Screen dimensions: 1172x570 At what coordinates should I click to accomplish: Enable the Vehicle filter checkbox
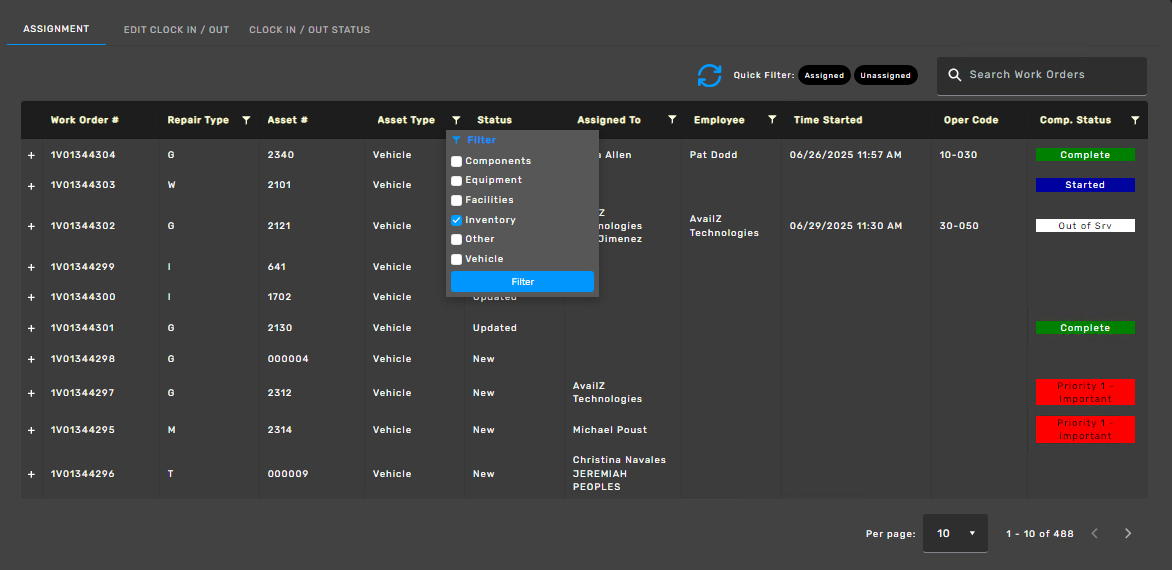[457, 259]
